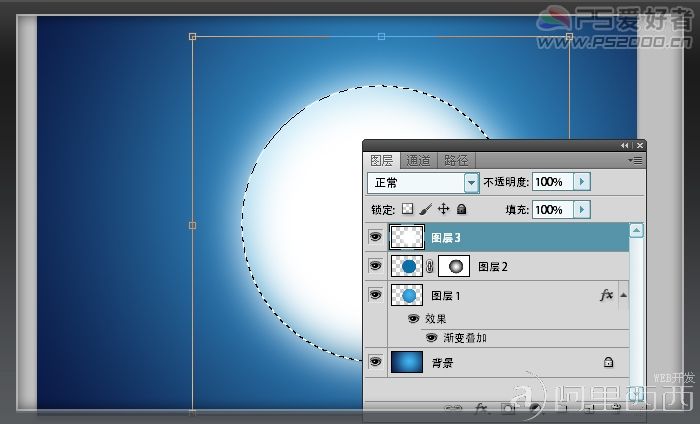Hide the 图层 3 layer

point(375,237)
